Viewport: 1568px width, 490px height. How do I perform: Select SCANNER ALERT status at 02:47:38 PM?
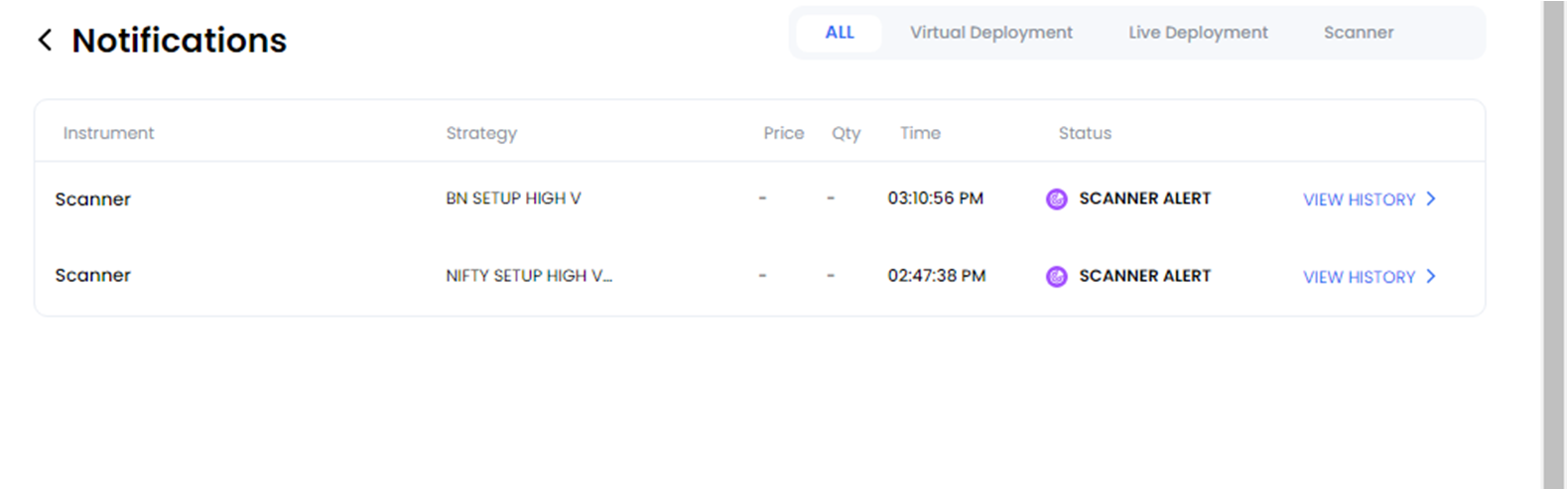(1144, 276)
